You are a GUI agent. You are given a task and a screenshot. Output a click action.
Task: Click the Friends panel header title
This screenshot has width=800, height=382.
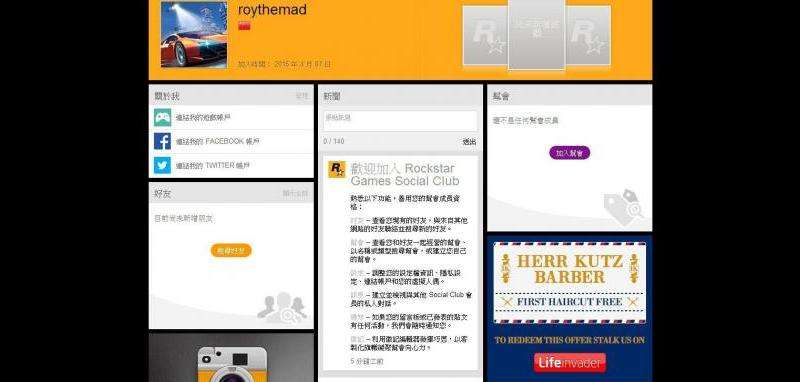pyautogui.click(x=163, y=194)
